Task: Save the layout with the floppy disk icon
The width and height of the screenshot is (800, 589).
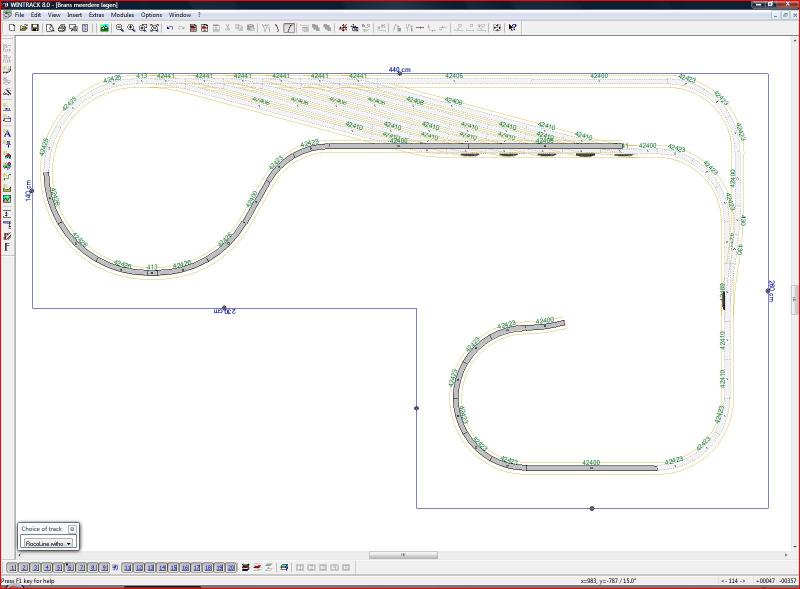Action: (35, 28)
